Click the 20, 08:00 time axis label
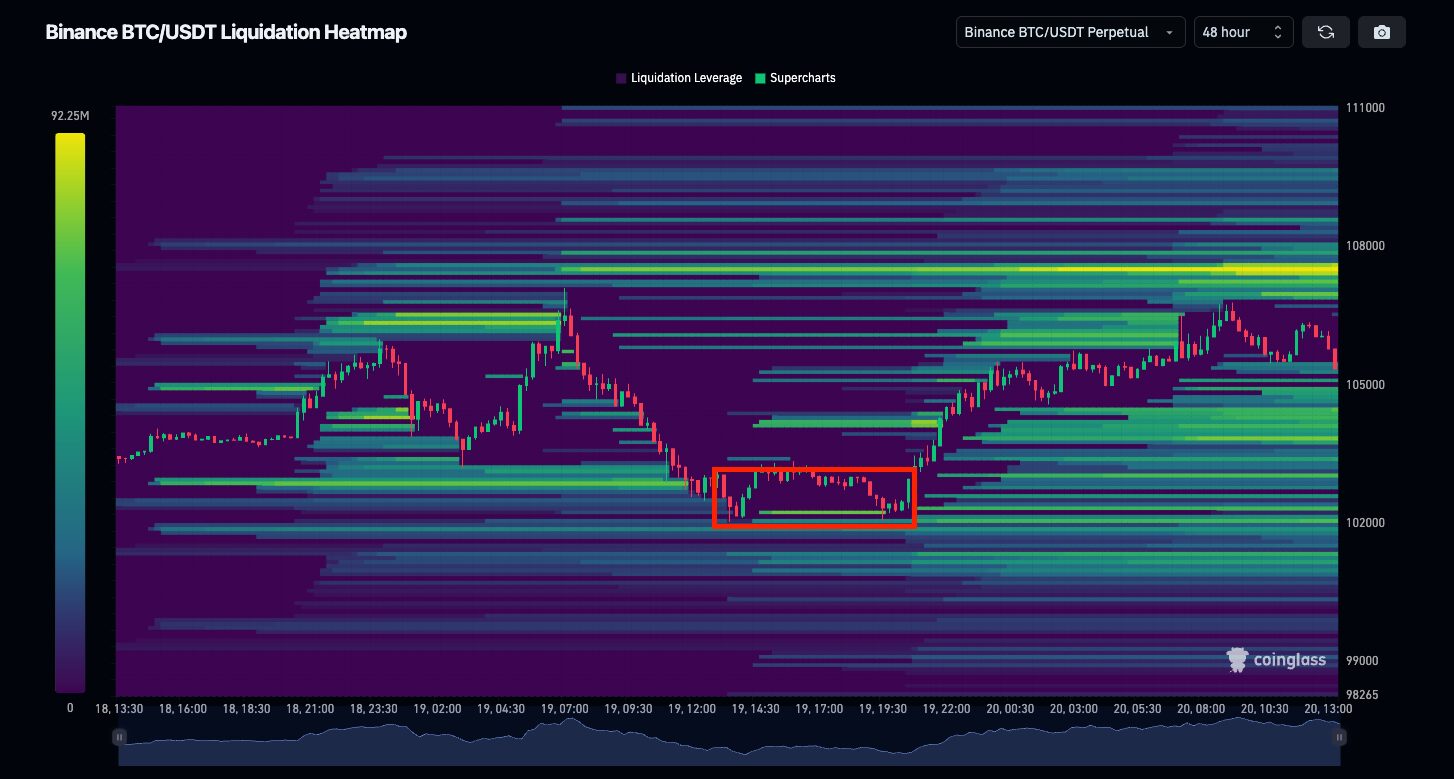 point(1200,709)
